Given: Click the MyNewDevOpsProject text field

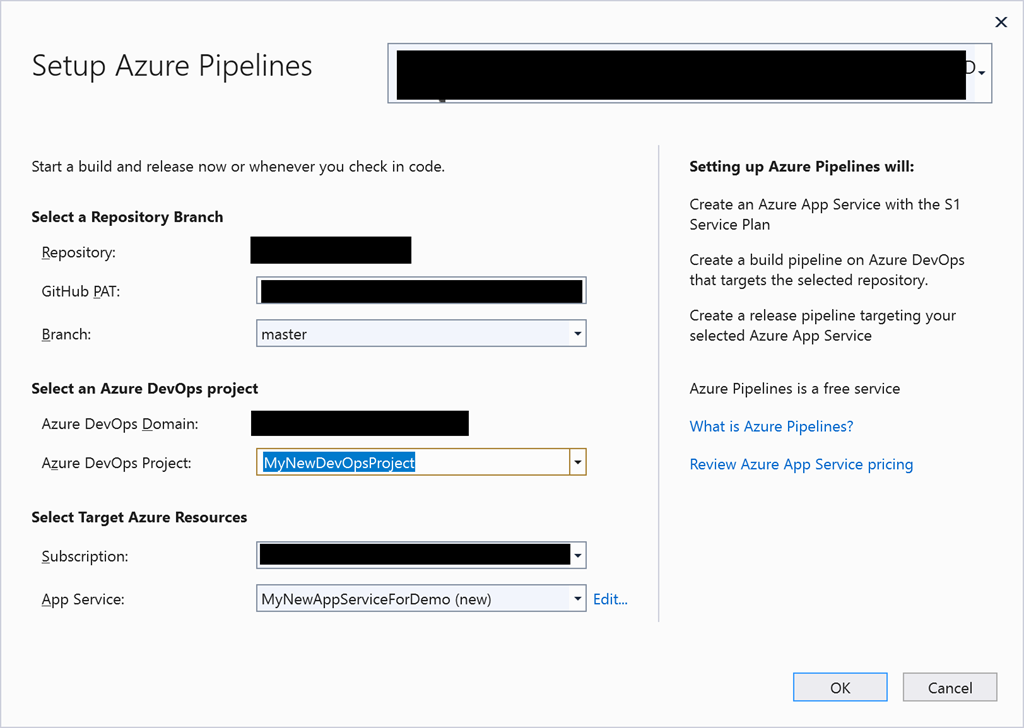Looking at the screenshot, I should 410,462.
